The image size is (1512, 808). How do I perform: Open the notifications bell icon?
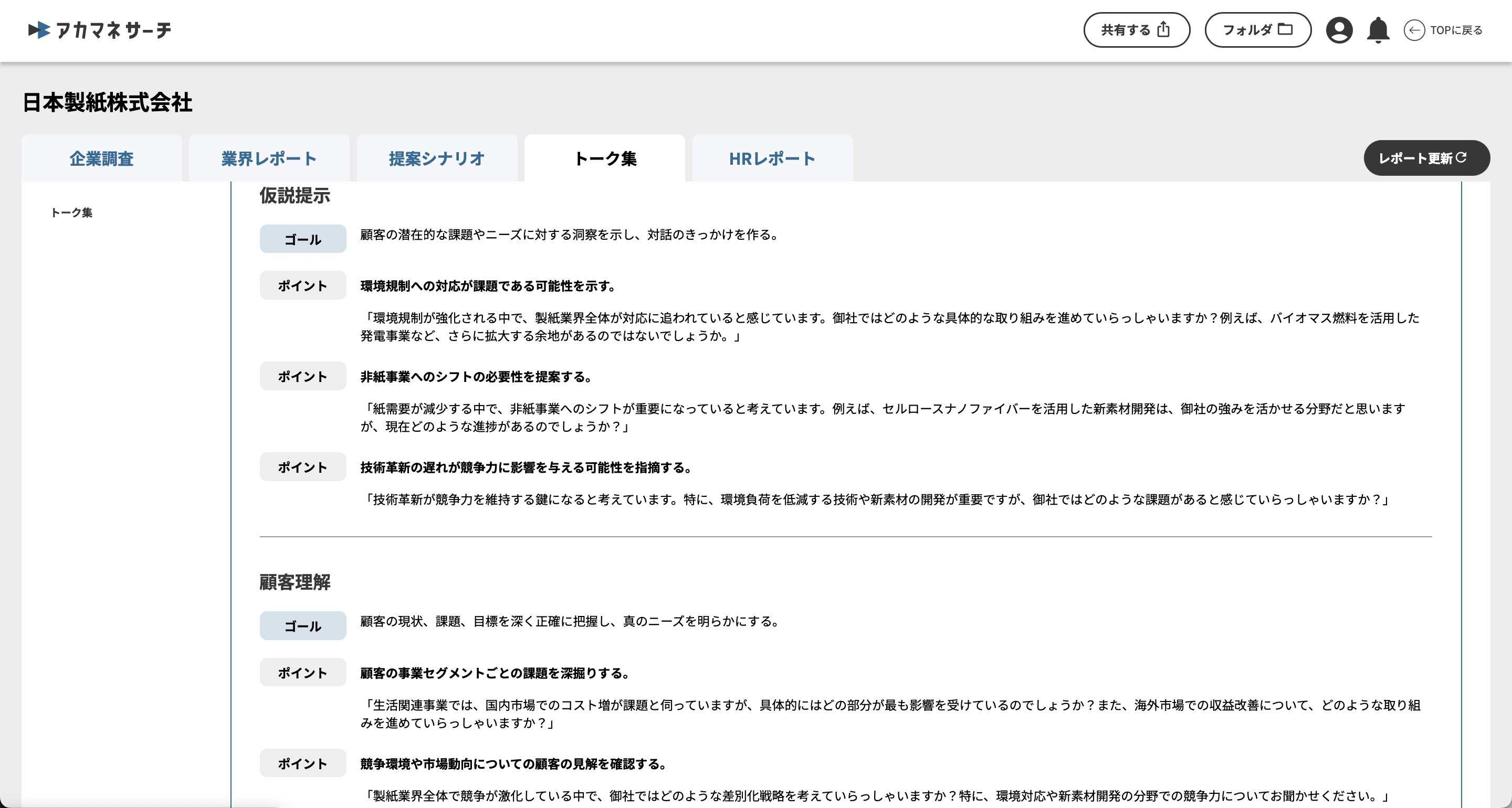click(x=1378, y=30)
